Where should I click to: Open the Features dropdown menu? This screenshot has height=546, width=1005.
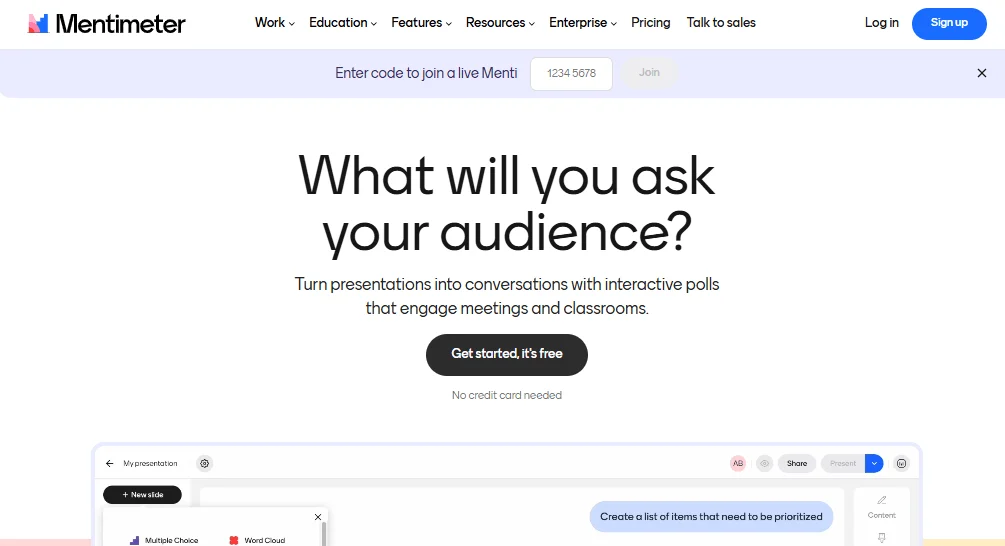click(x=421, y=22)
